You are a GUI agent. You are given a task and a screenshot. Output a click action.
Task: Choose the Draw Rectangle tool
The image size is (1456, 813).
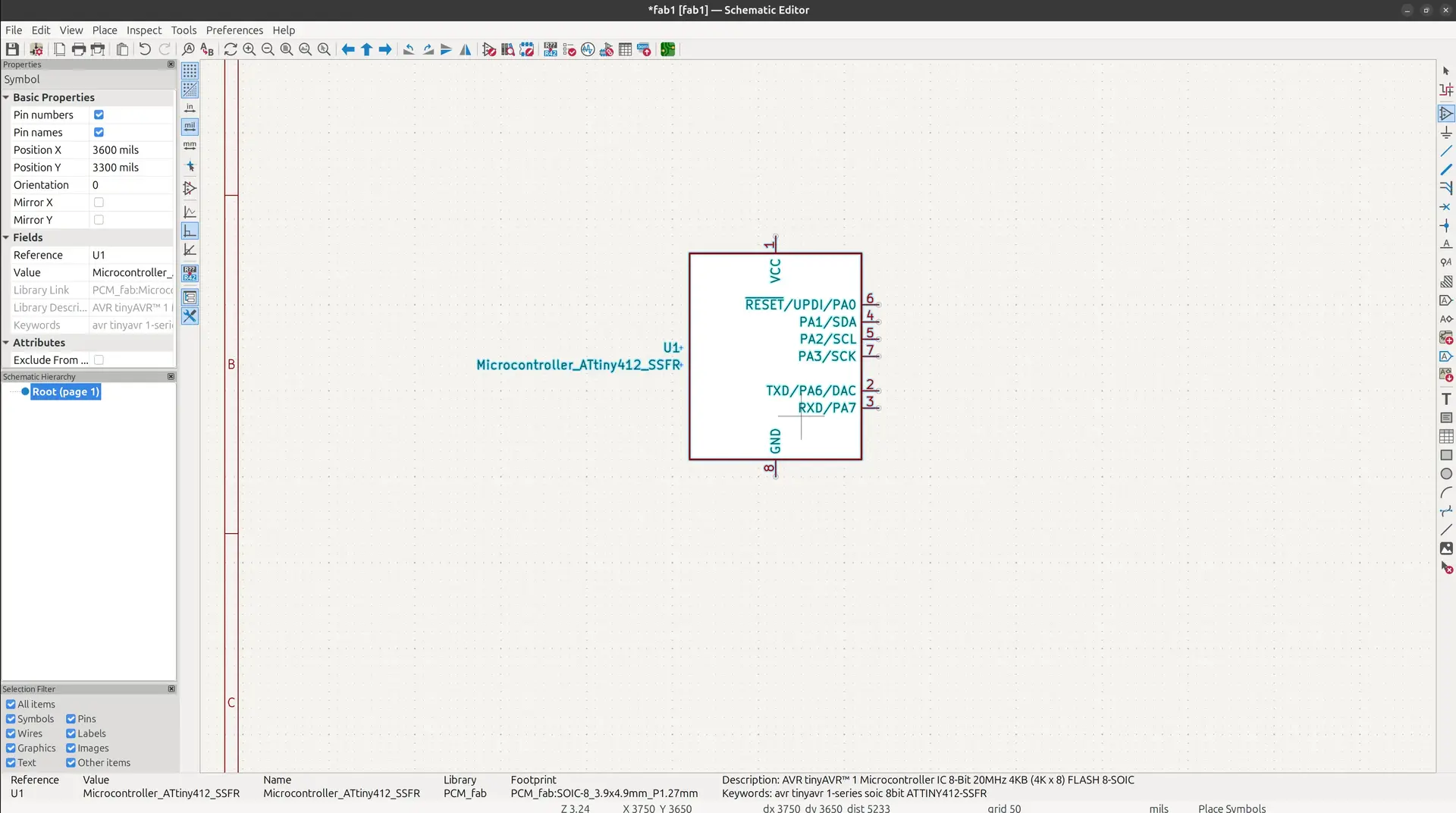tap(1446, 455)
